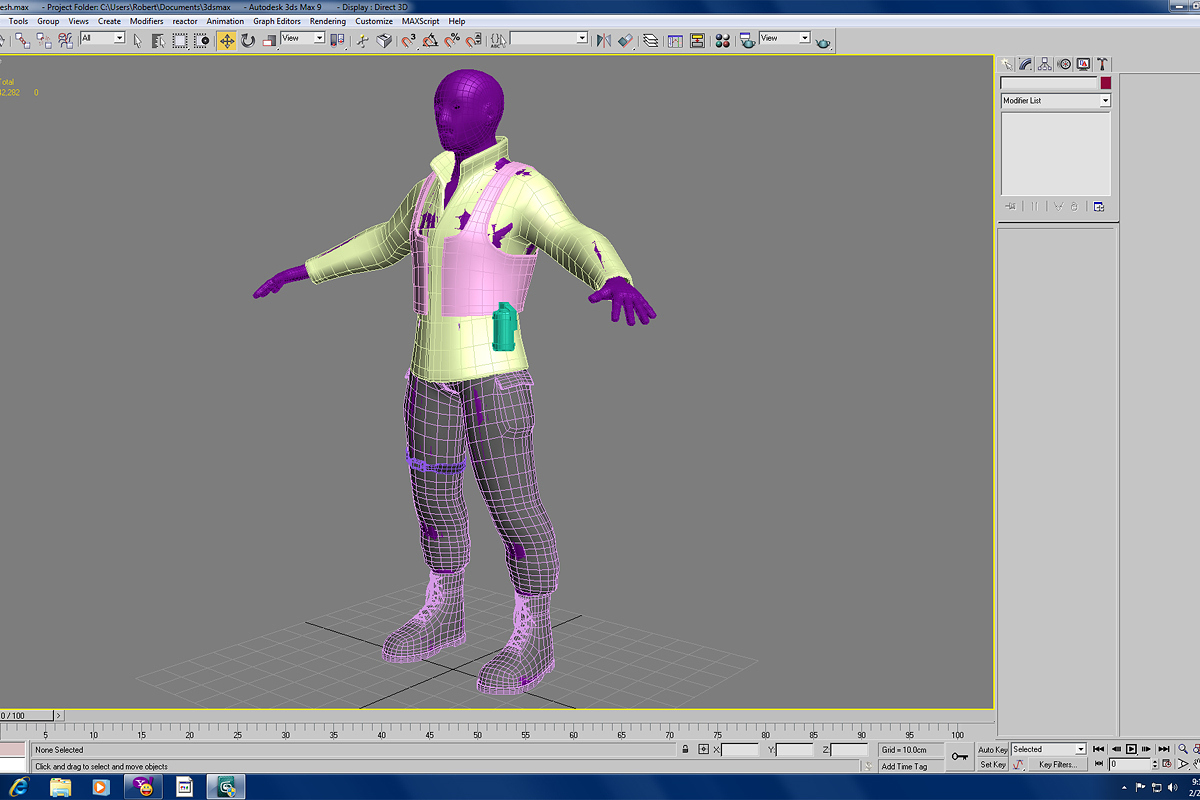Toggle the 3D Snaps button
The image size is (1200, 800).
pyautogui.click(x=409, y=40)
